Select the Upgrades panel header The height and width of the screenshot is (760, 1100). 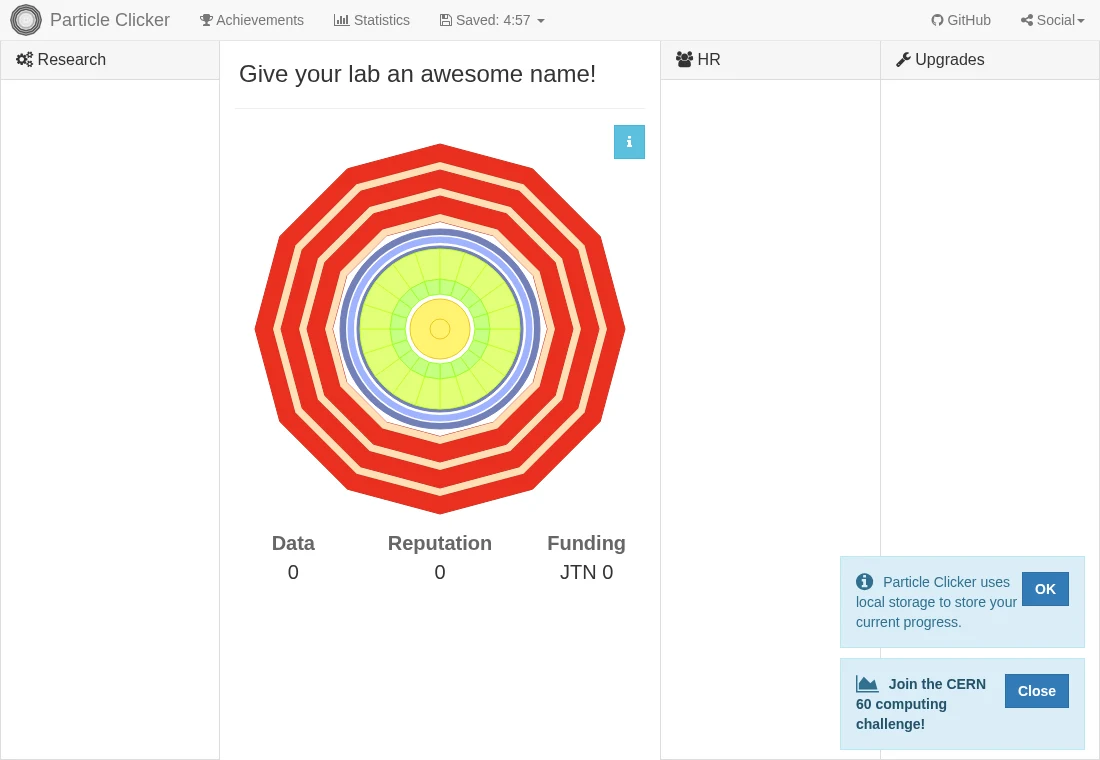pos(990,60)
